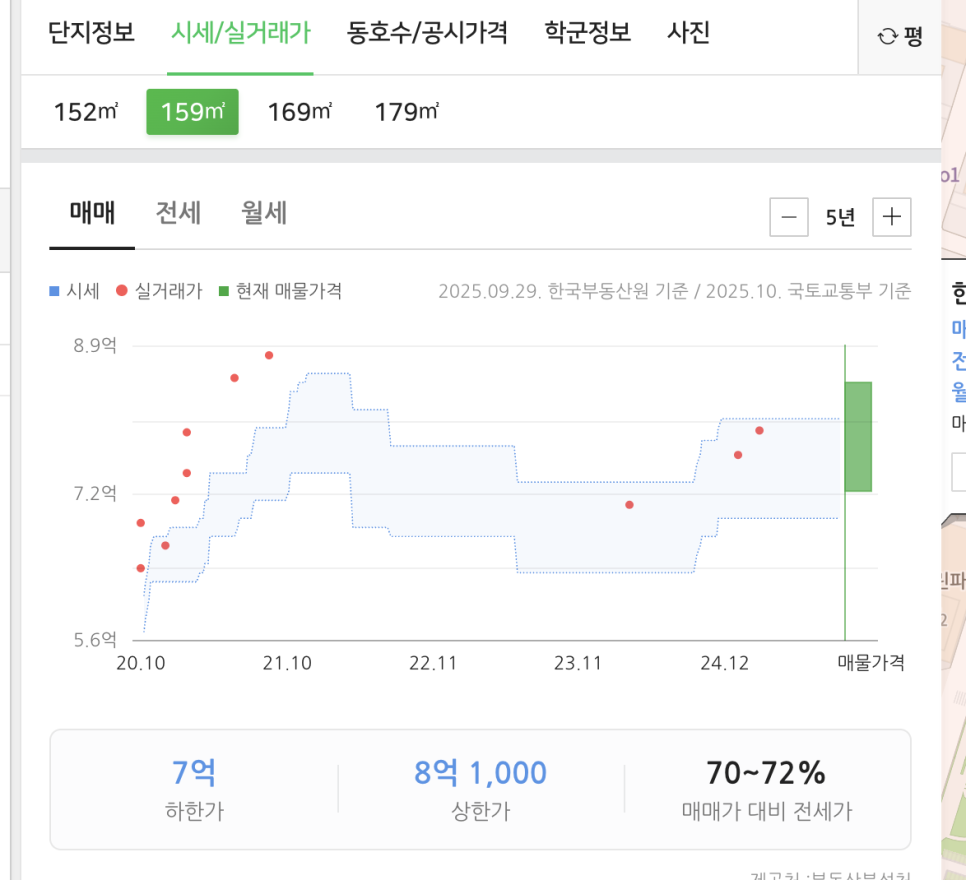Switch to the 월세 price tab
The height and width of the screenshot is (880, 966).
[x=264, y=213]
